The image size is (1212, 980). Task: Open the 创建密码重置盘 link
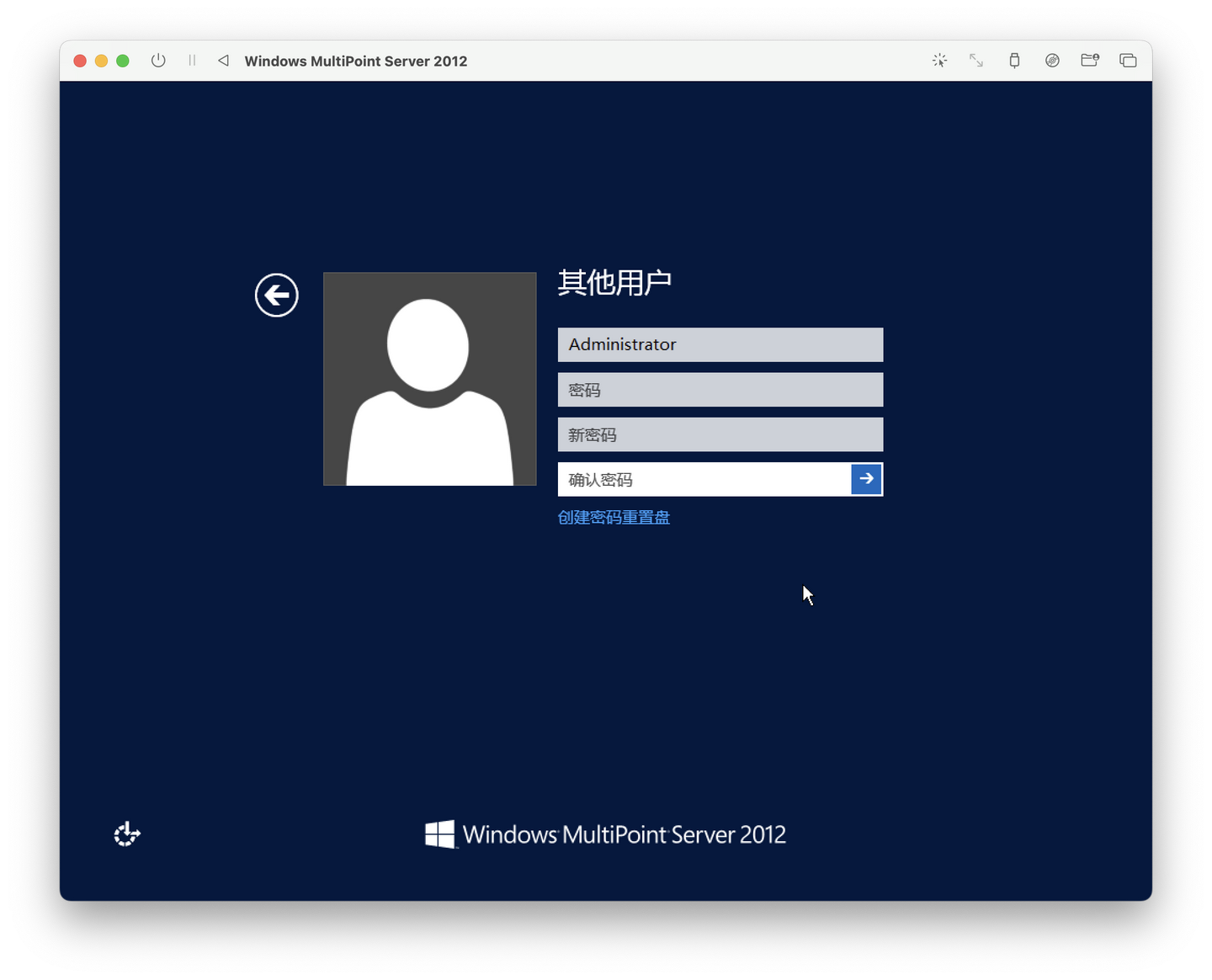point(614,518)
